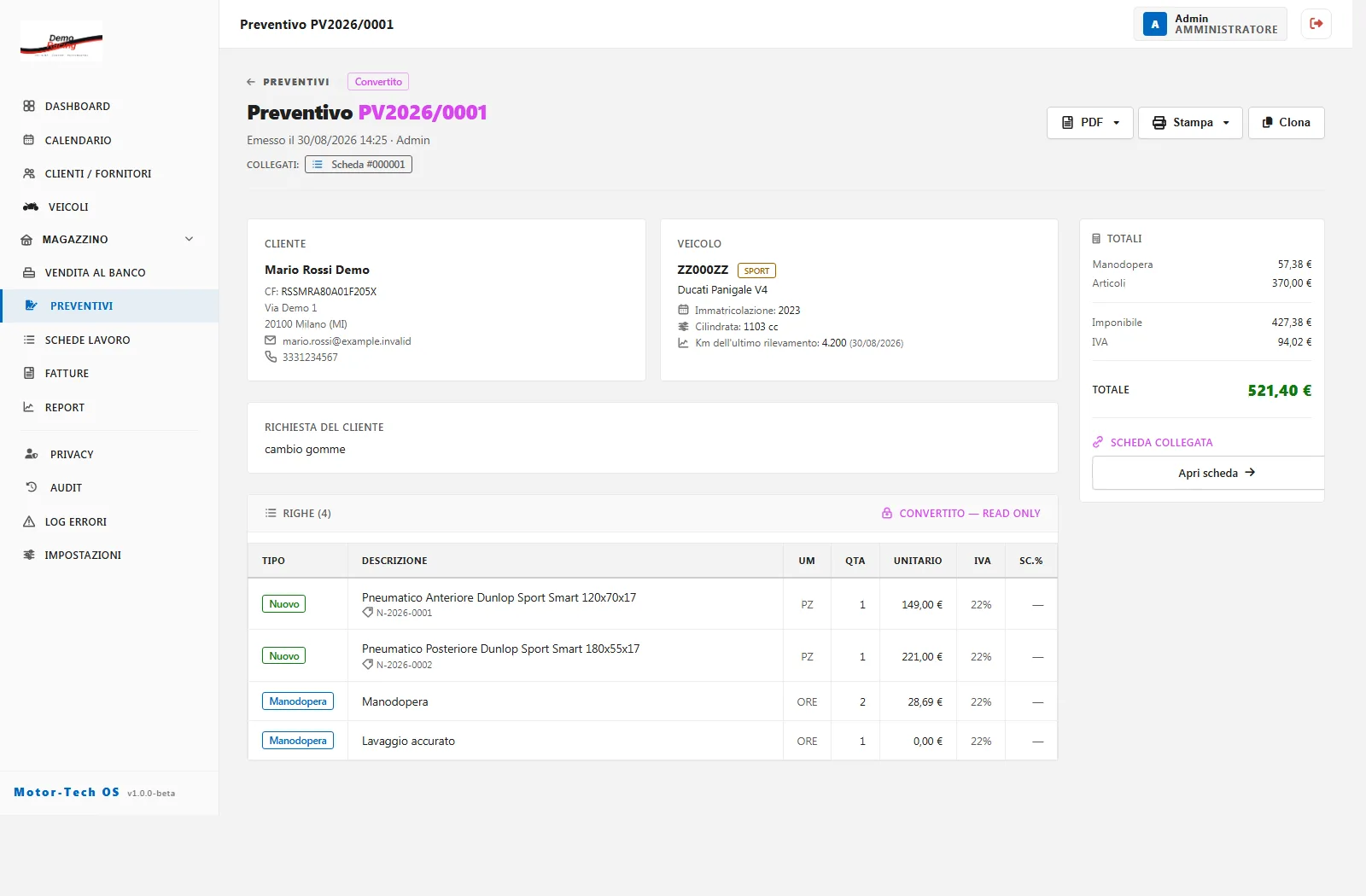The image size is (1366, 896).
Task: Click the 521,40 € total amount
Action: 1279,391
